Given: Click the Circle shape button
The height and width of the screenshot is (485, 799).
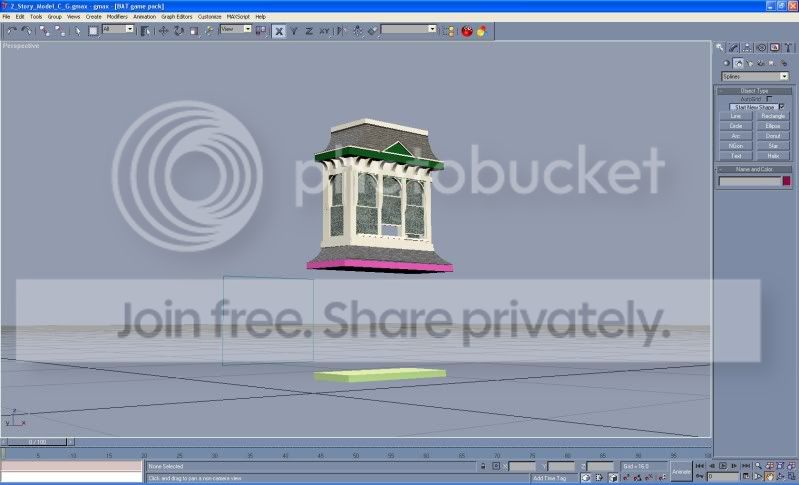Looking at the screenshot, I should 736,126.
